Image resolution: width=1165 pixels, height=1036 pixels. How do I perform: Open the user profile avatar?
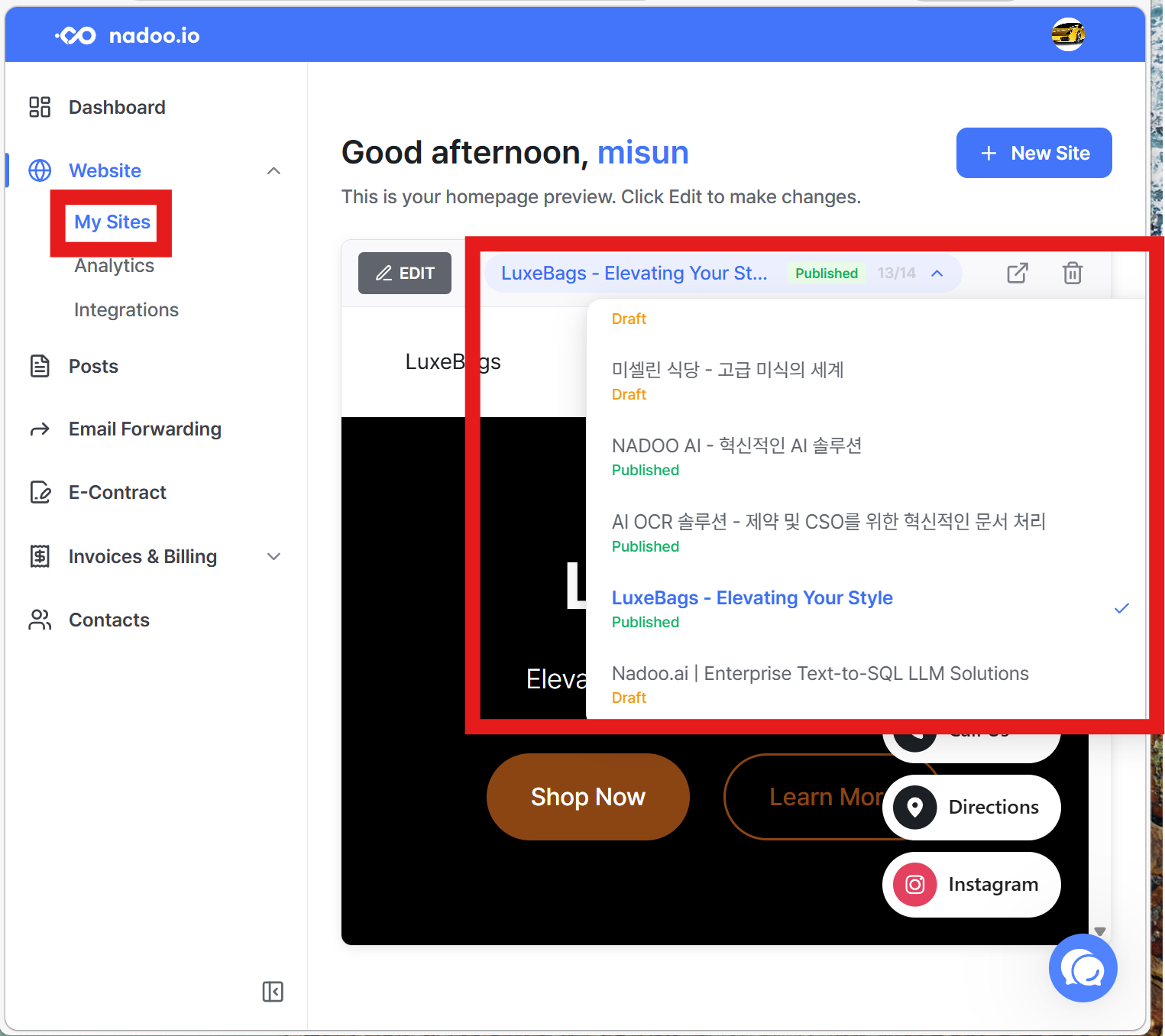tap(1068, 34)
